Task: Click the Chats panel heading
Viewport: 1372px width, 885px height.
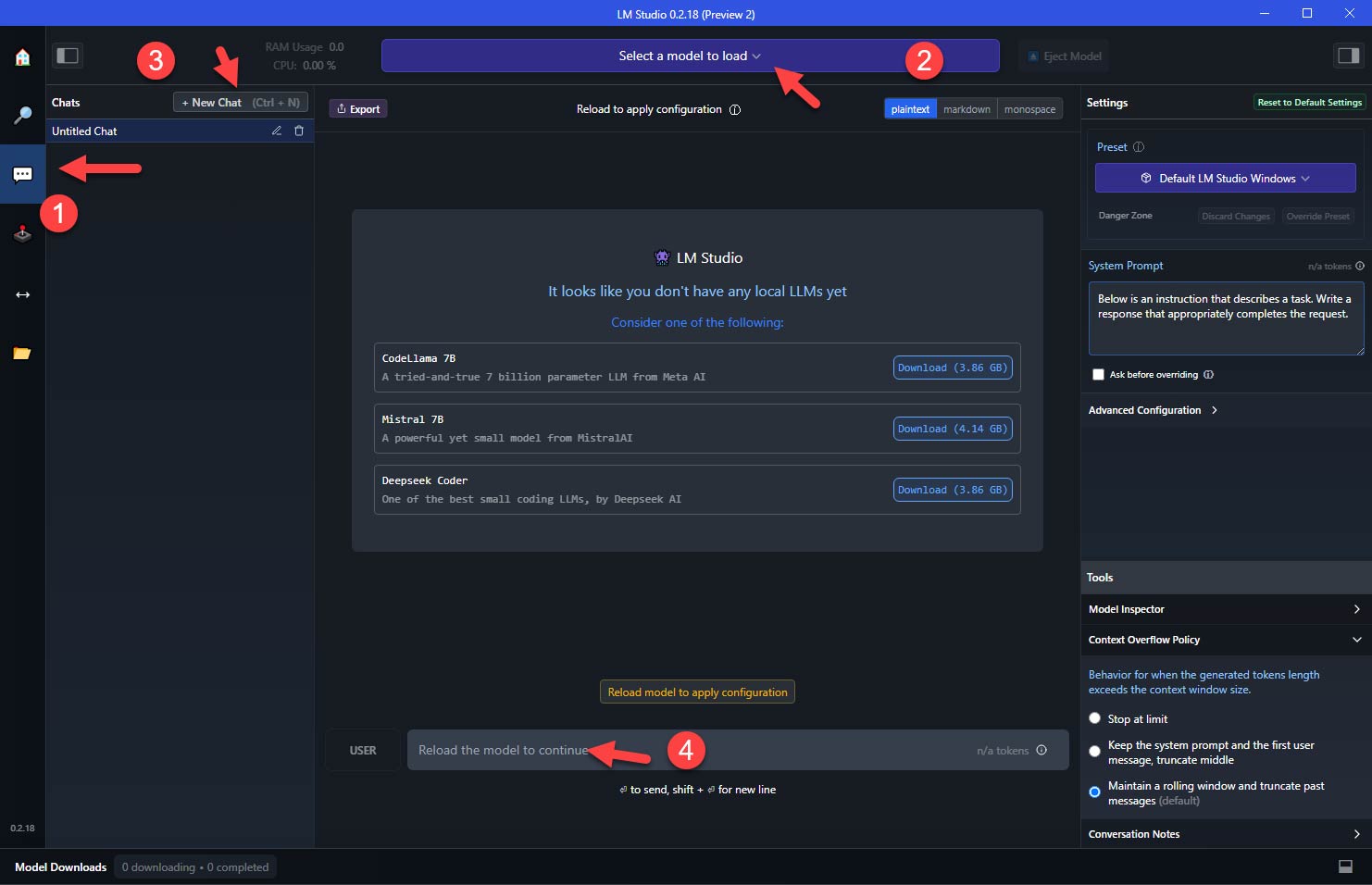Action: coord(66,102)
